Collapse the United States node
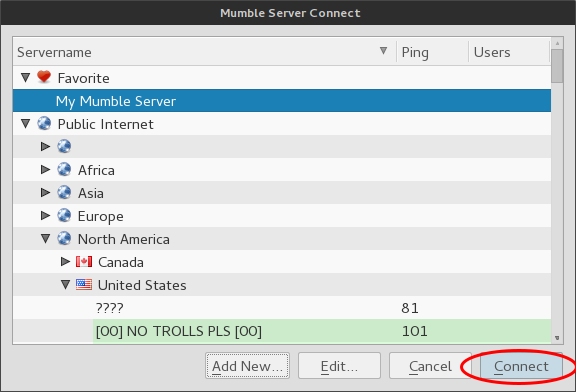Image resolution: width=576 pixels, height=392 pixels. 65,285
